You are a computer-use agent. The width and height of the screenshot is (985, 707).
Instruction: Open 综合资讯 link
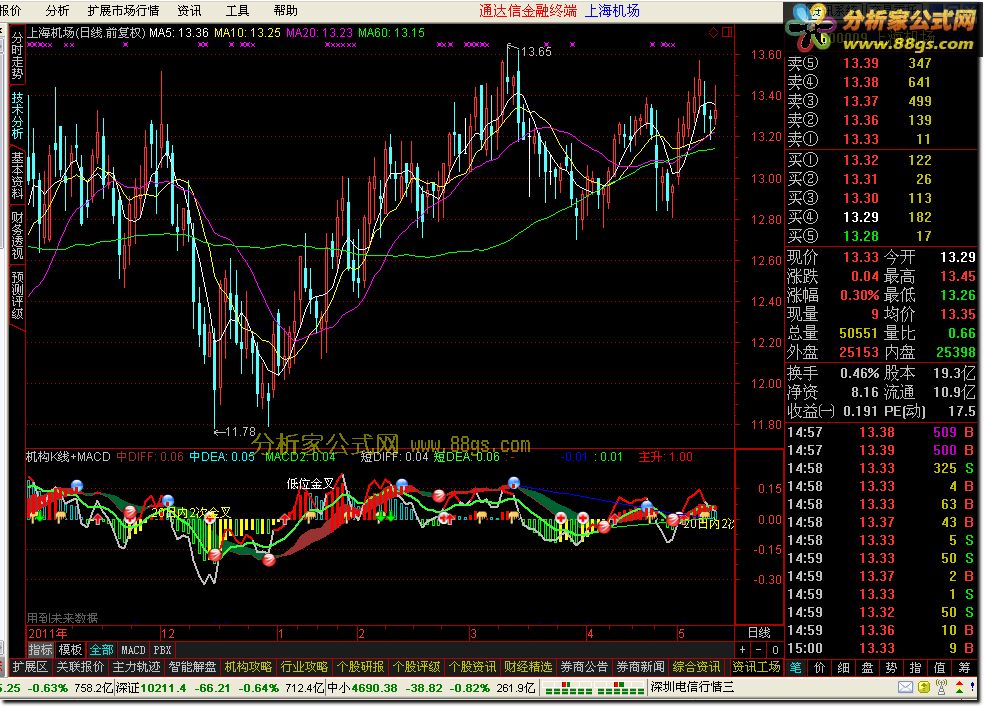[695, 667]
